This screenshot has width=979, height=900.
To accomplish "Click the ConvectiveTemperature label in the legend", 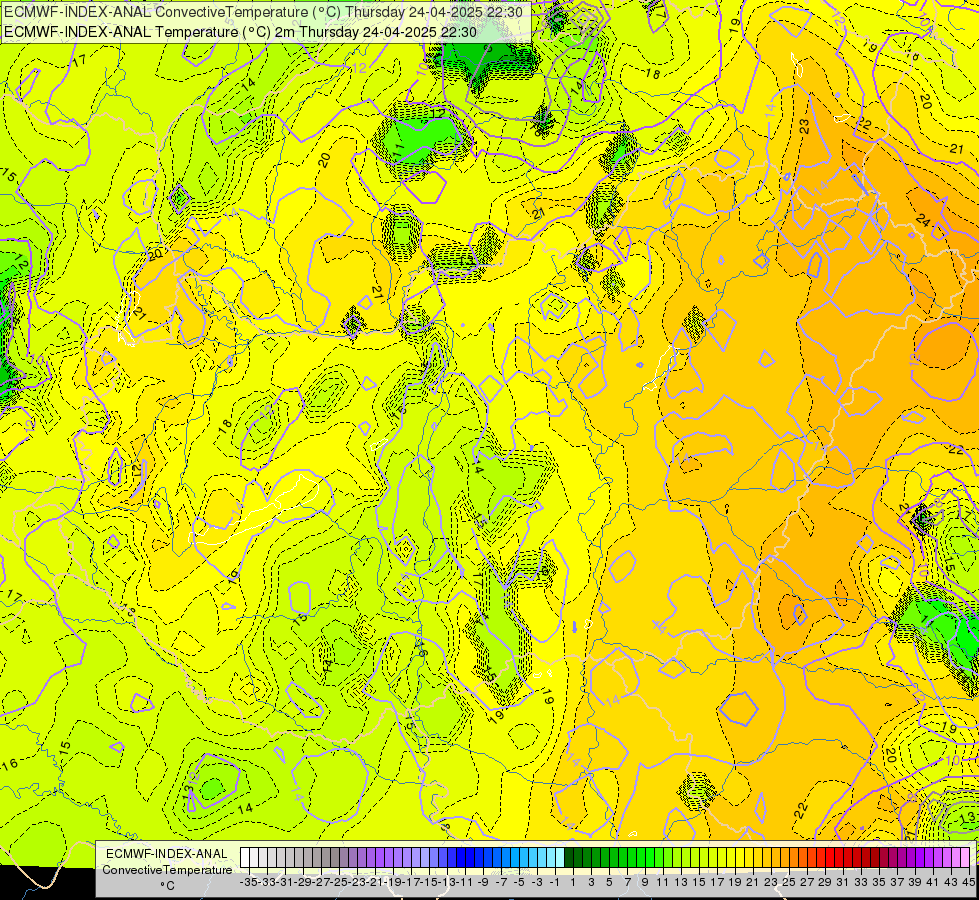I will [x=167, y=869].
